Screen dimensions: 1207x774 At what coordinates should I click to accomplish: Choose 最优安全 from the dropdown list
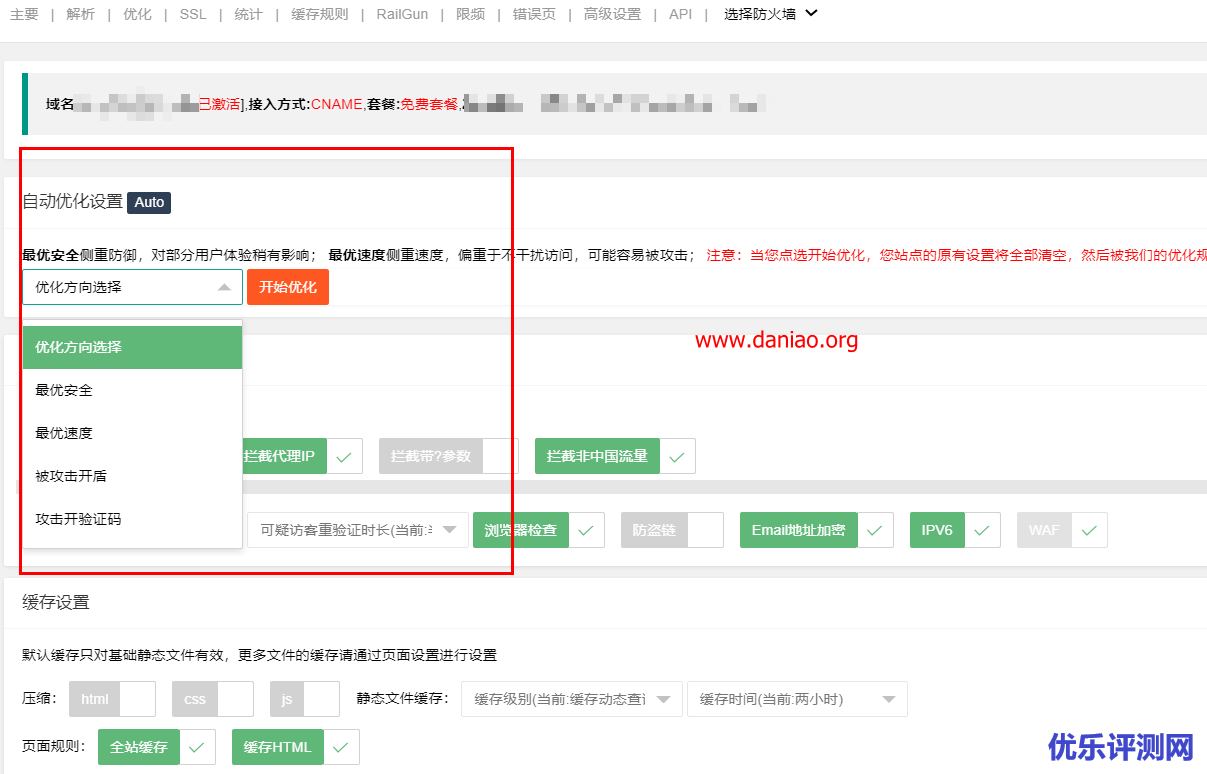point(132,390)
